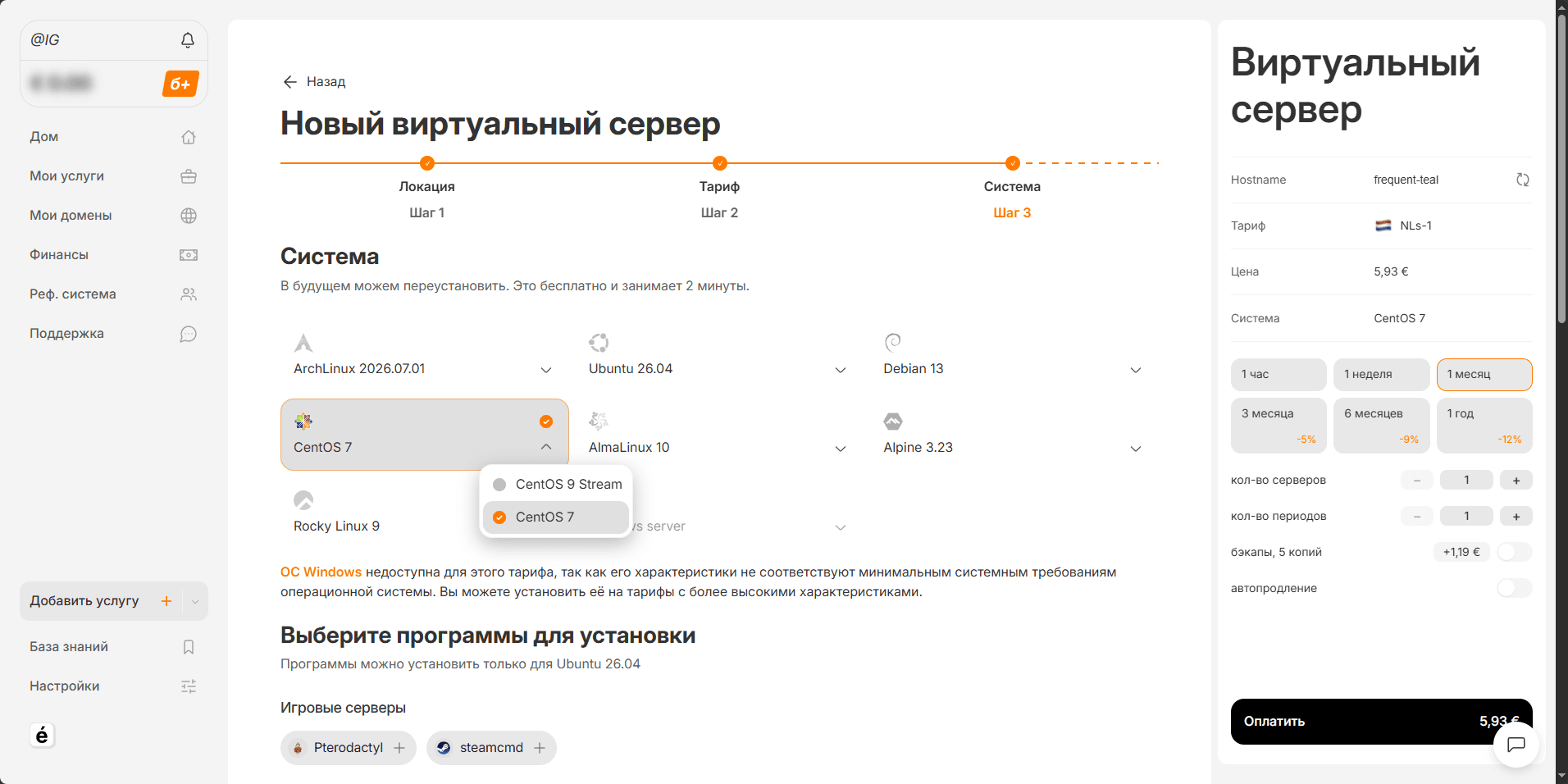Click the bookmark icon beside База знаний

tap(189, 647)
